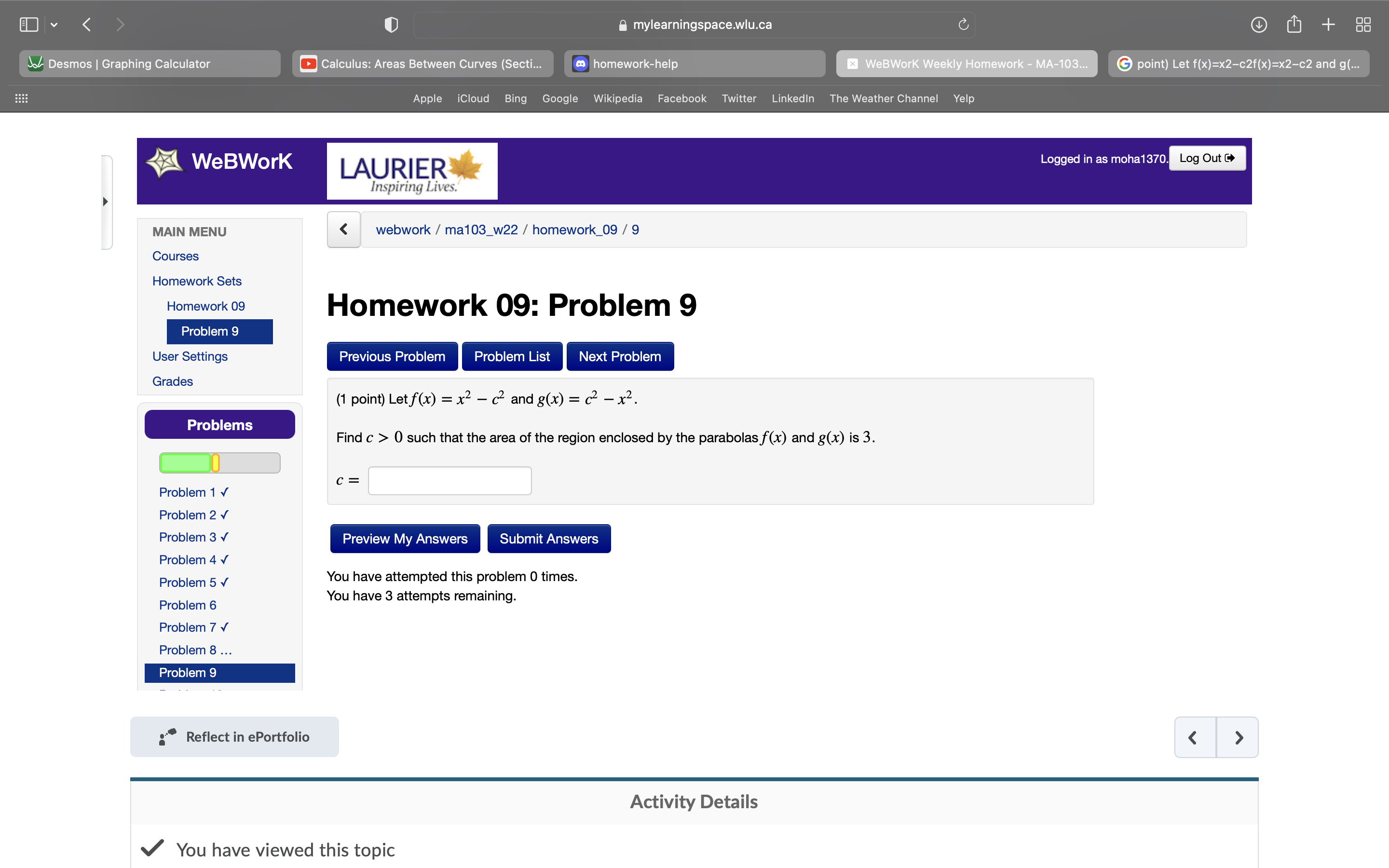The width and height of the screenshot is (1389, 868).
Task: Click the homework progress bar
Action: [x=219, y=463]
